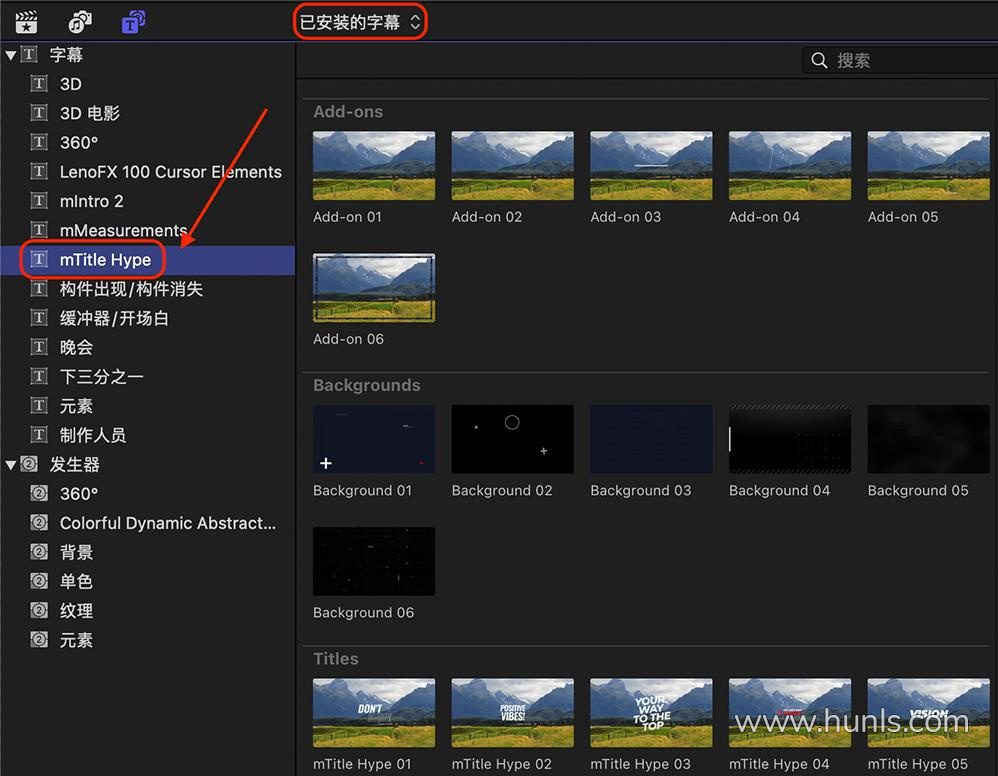This screenshot has width=998, height=776.
Task: Select the Add-on 05 thumbnail
Action: 929,166
